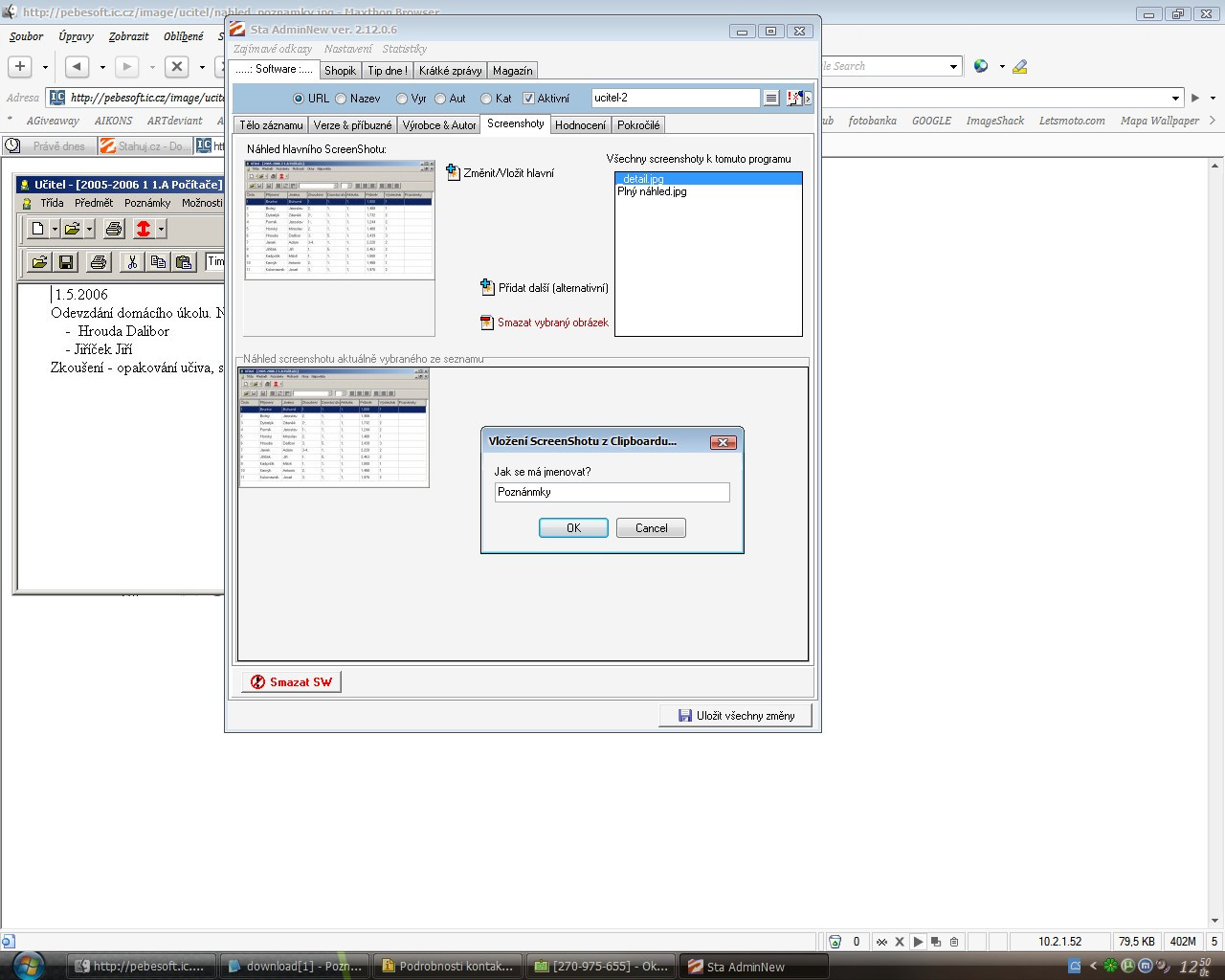The width and height of the screenshot is (1225, 980).
Task: Select the Vyr radio button
Action: (402, 99)
